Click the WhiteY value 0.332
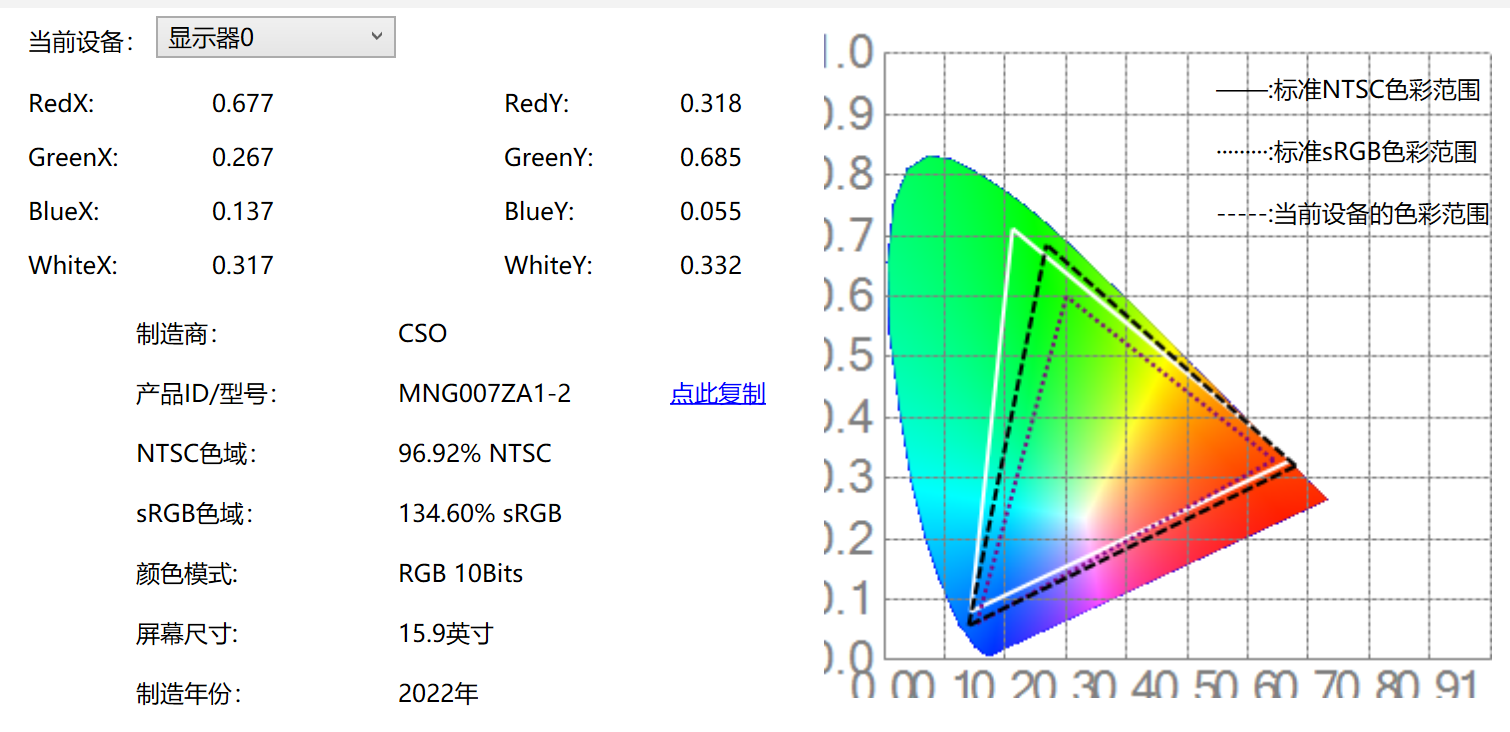 pos(711,266)
